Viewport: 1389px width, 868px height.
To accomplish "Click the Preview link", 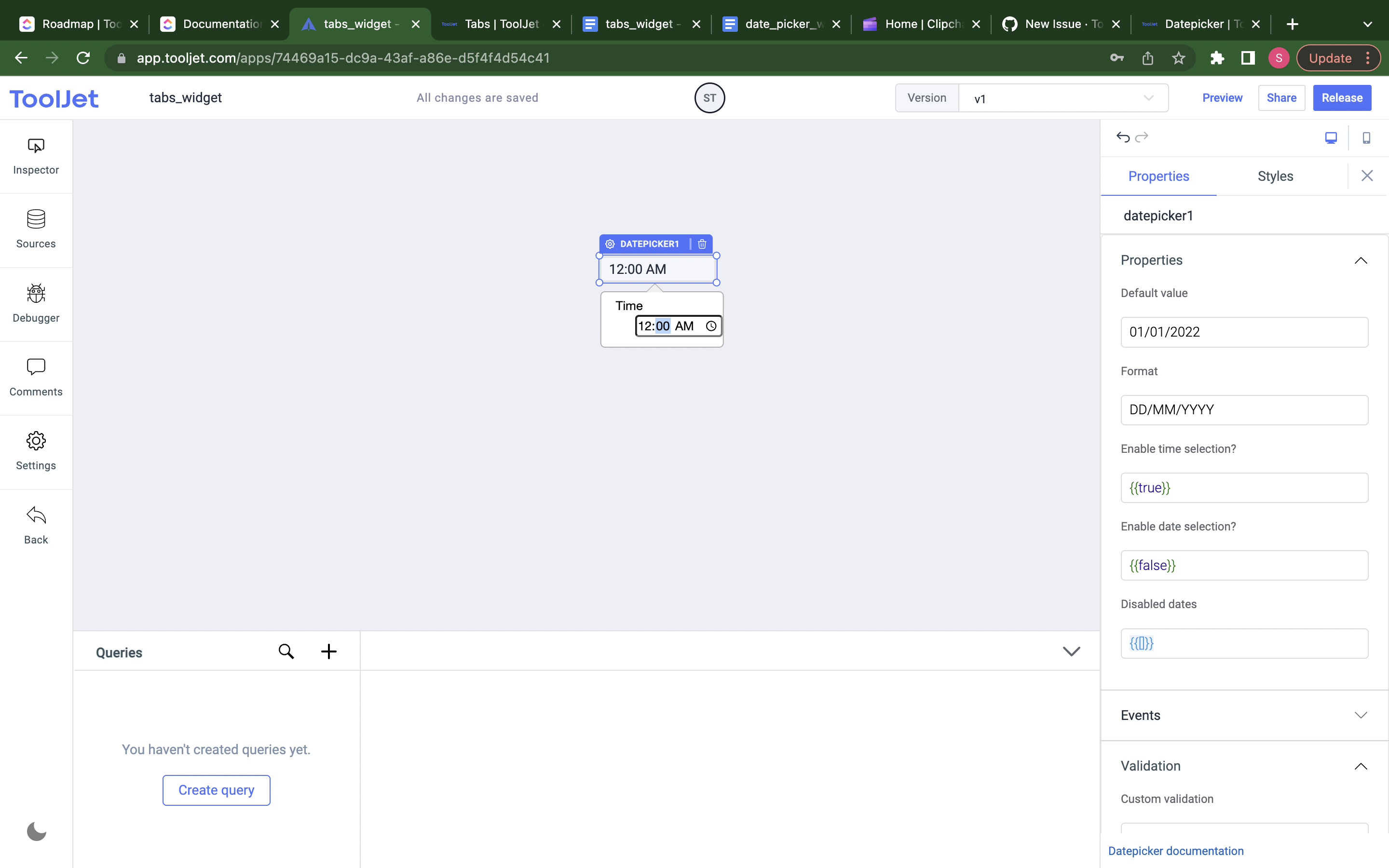I will coord(1222,98).
